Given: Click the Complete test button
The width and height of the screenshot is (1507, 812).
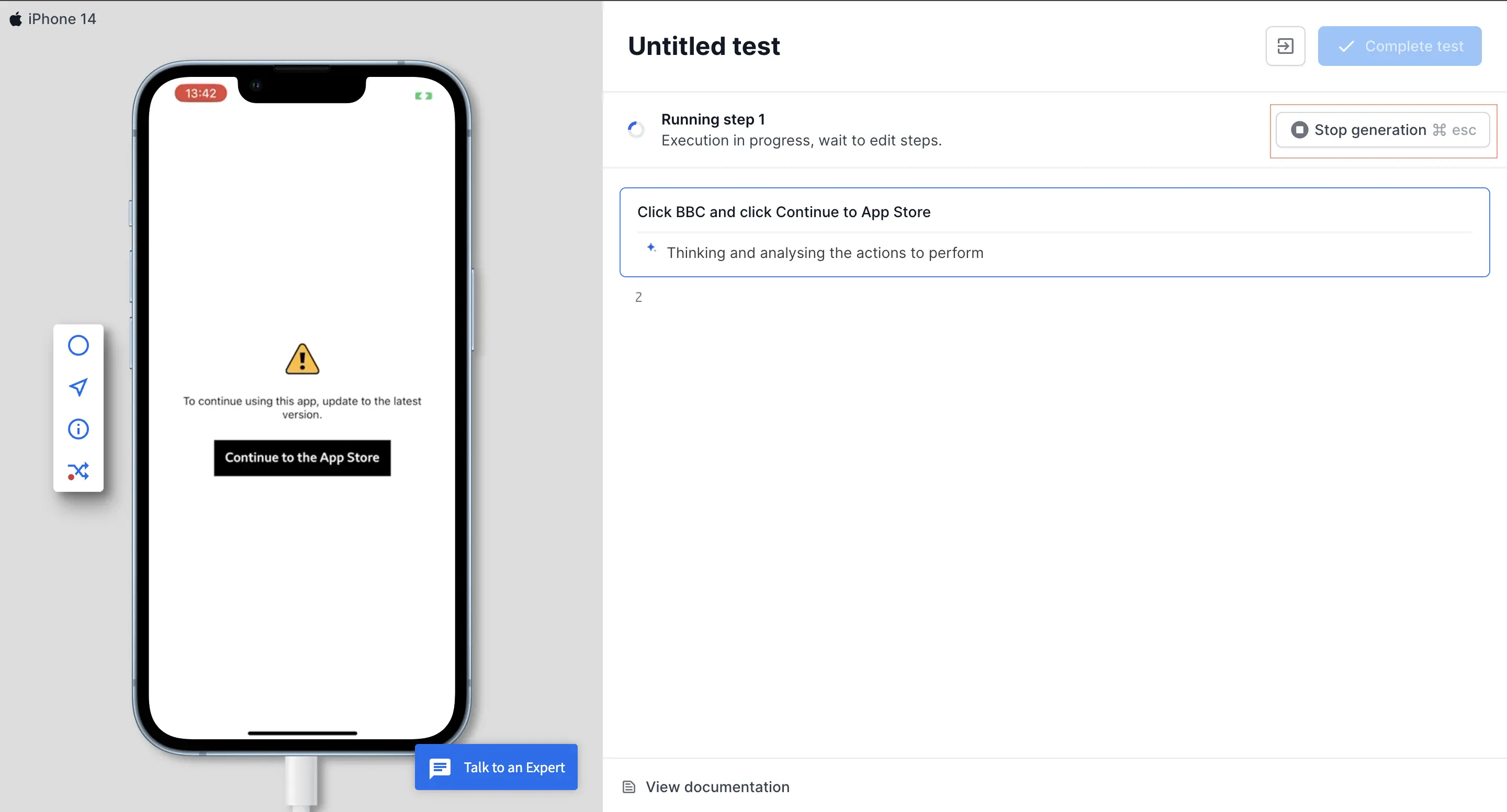Looking at the screenshot, I should tap(1399, 46).
